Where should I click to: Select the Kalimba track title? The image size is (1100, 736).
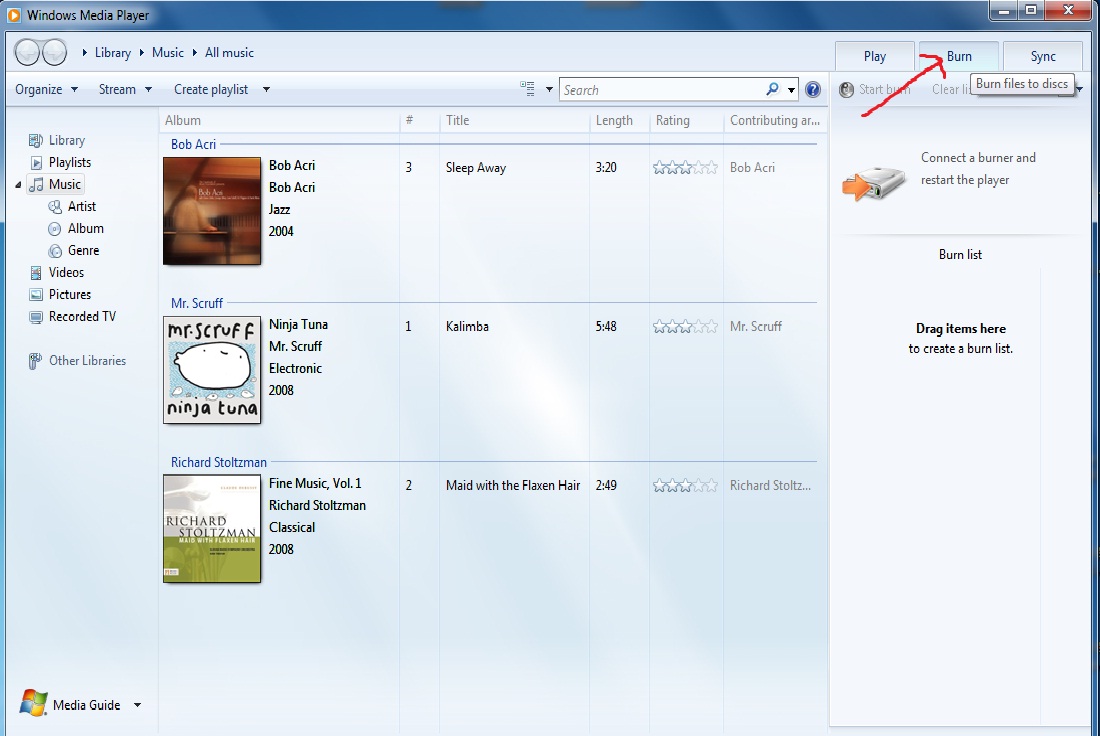tap(467, 326)
